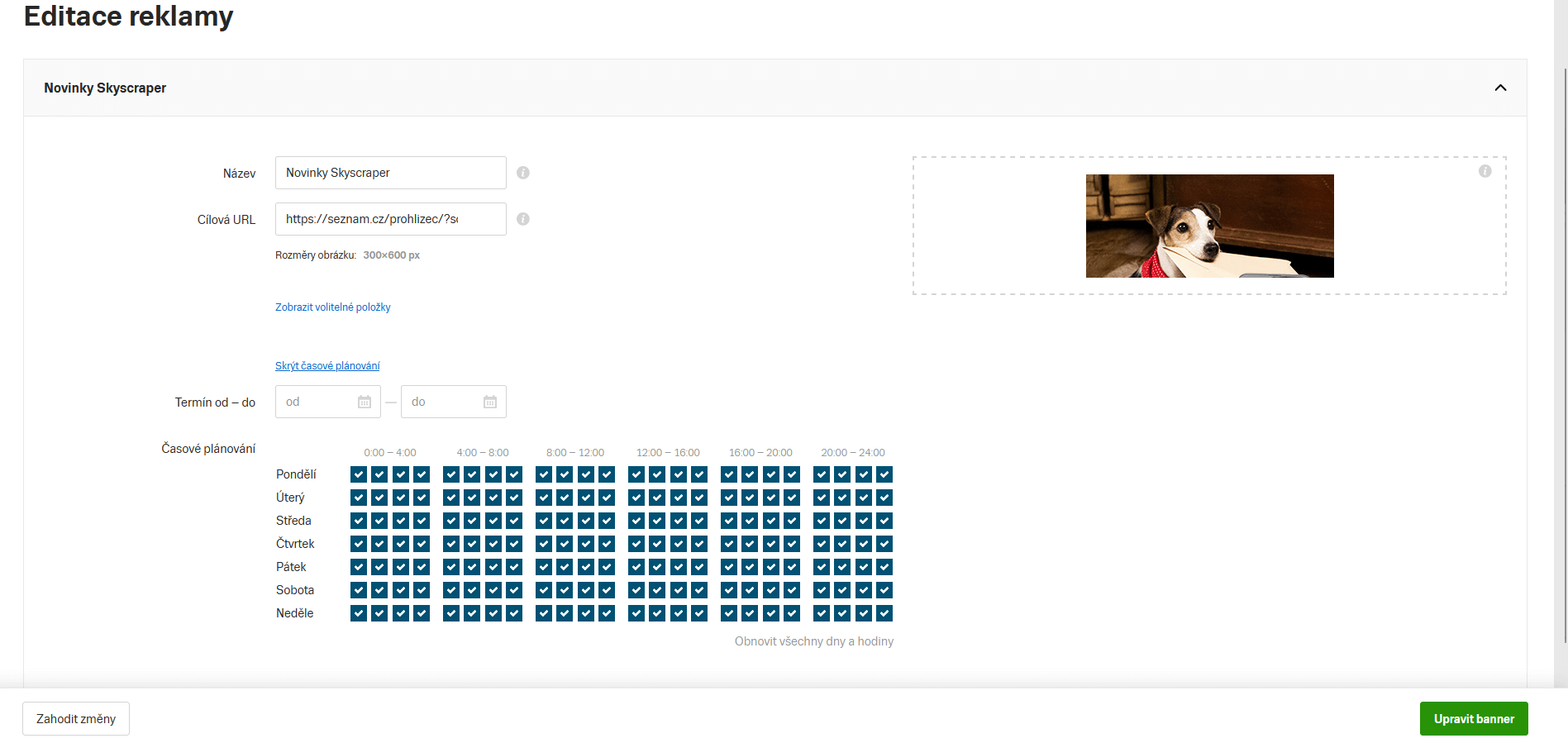The image size is (1568, 743).
Task: Discard changes with Zahodit změny button
Action: point(76,719)
